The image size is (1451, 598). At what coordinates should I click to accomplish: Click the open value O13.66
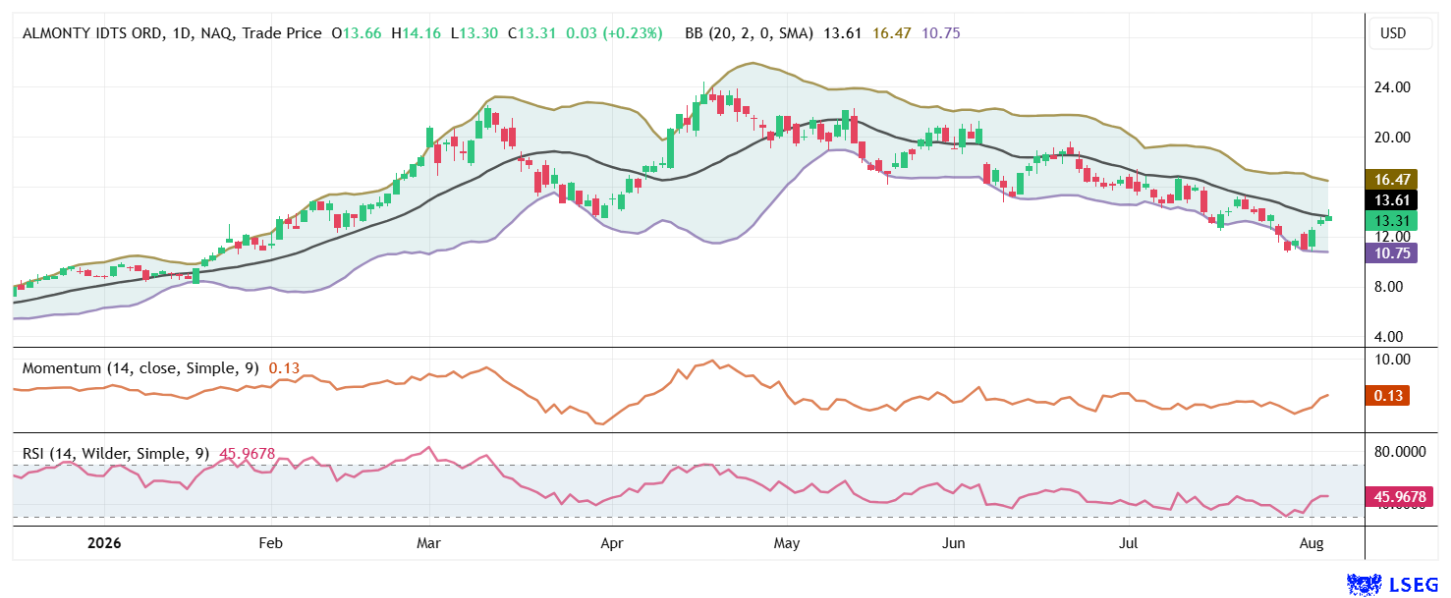pos(357,33)
